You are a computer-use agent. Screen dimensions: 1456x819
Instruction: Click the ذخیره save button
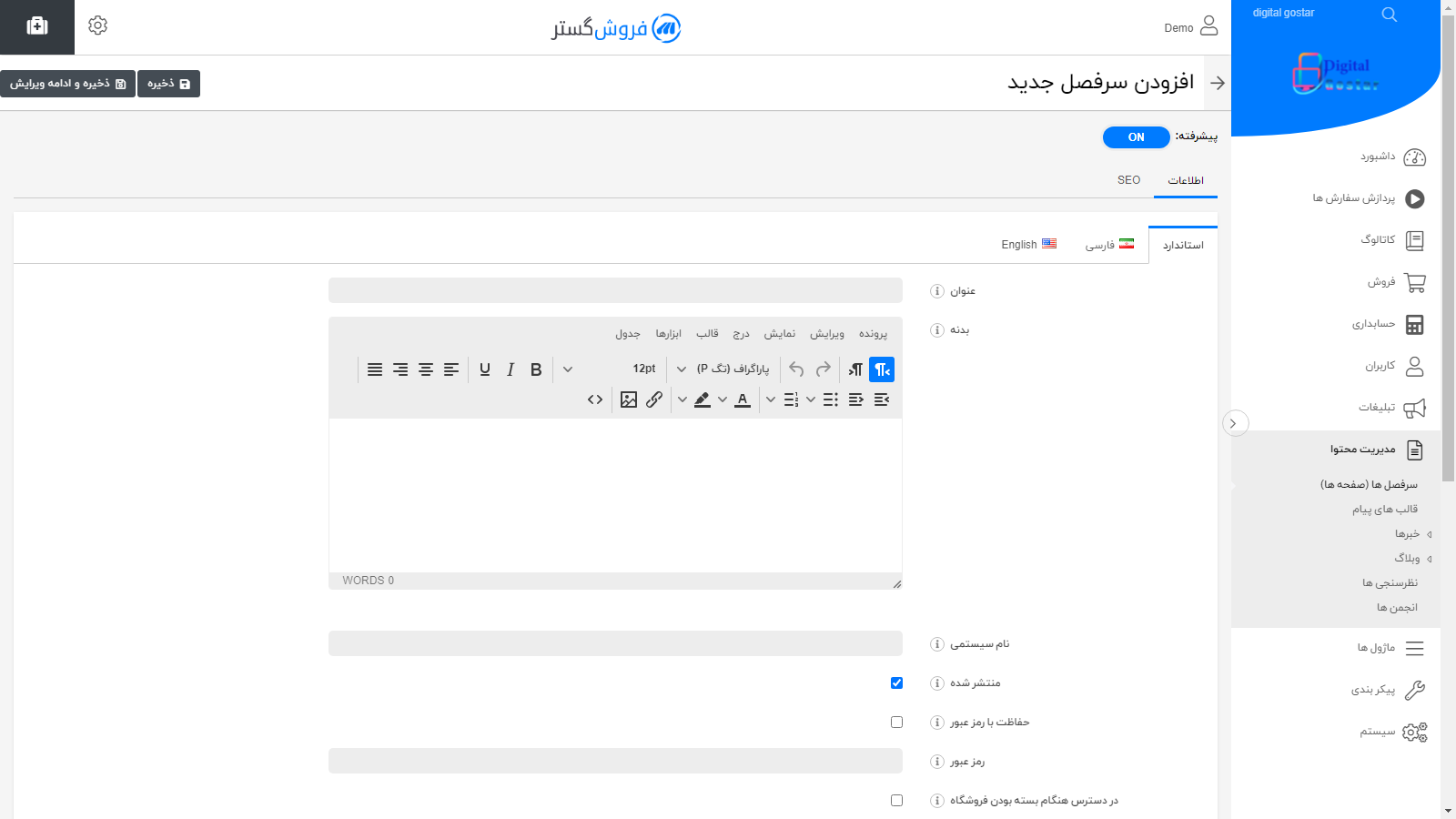click(168, 83)
